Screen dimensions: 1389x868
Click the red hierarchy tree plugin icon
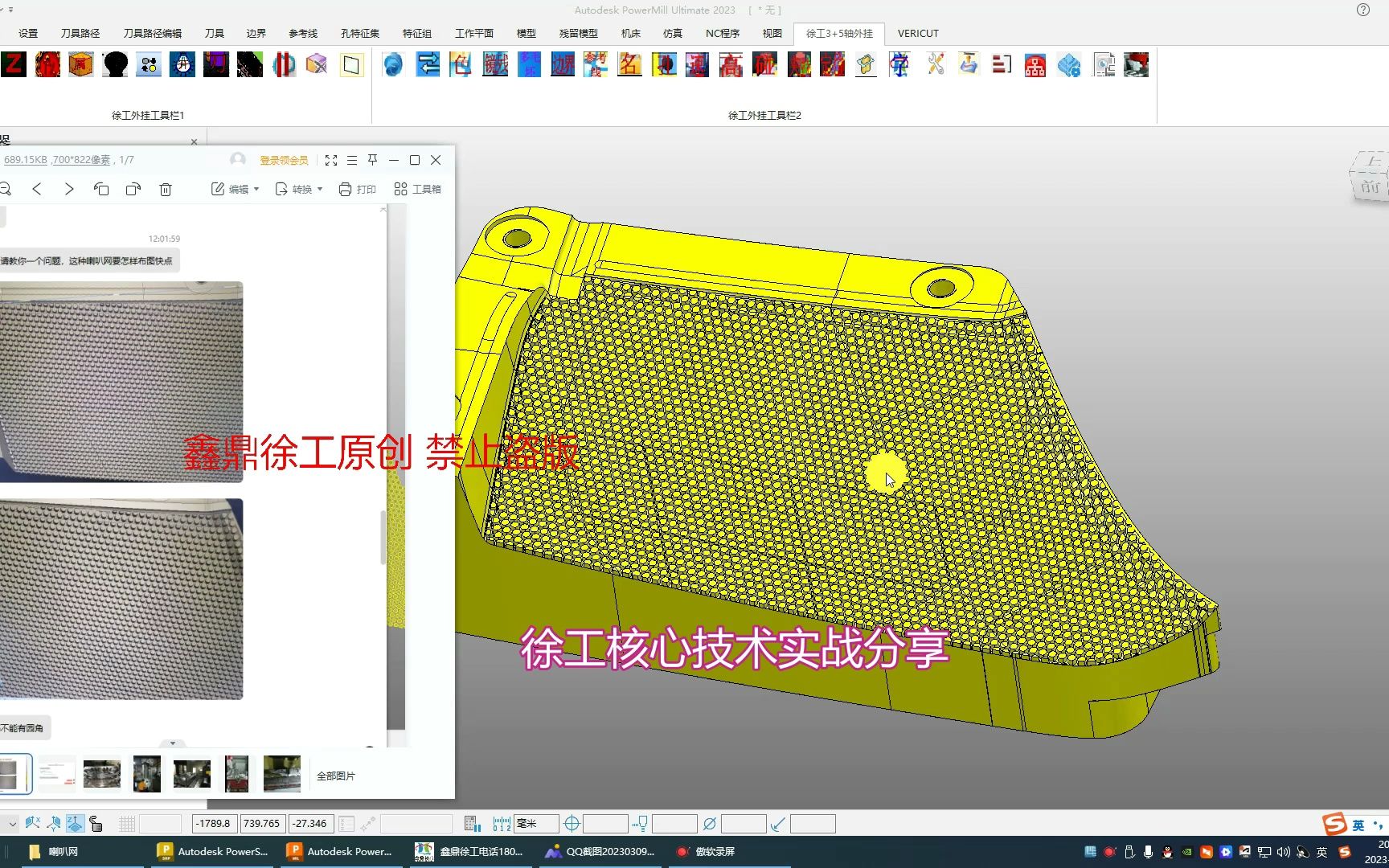(1035, 64)
